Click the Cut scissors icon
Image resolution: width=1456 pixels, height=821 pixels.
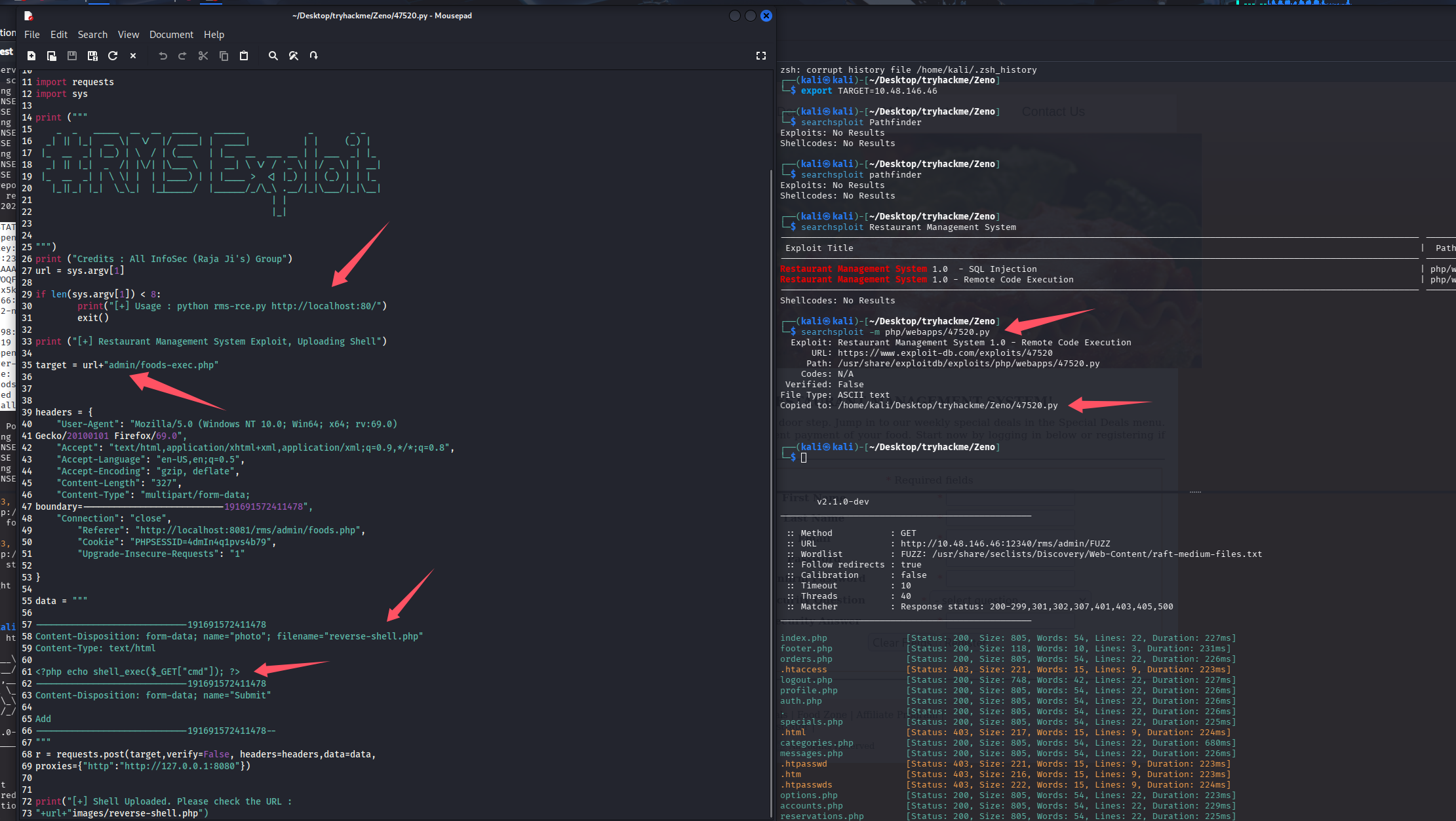point(203,56)
